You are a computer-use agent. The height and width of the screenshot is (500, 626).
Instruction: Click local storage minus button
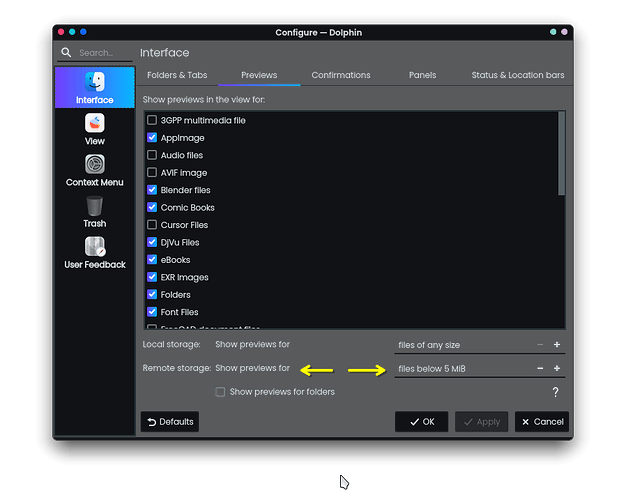tap(540, 344)
